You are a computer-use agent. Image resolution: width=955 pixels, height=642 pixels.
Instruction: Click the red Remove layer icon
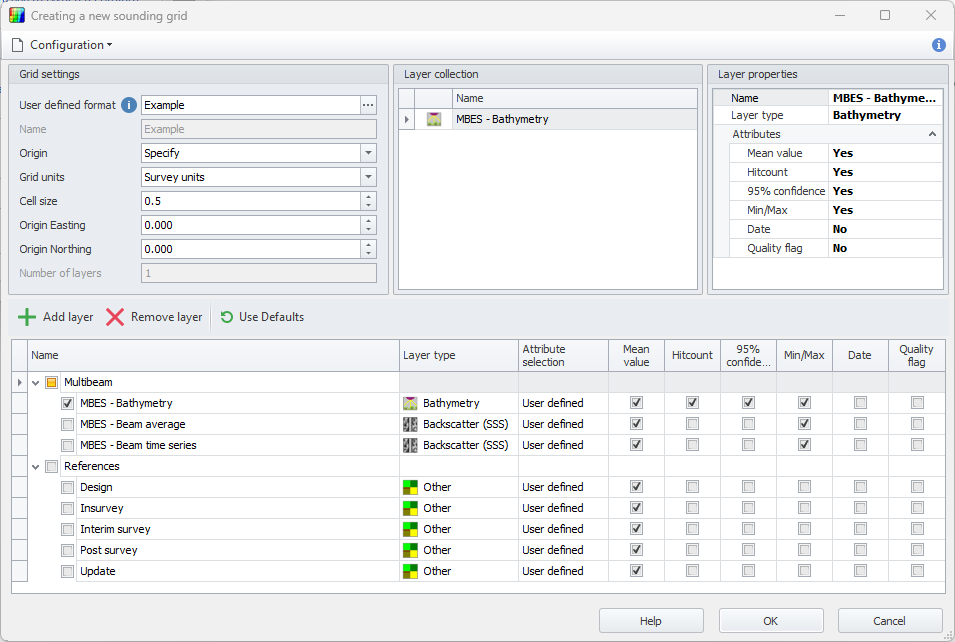[115, 317]
